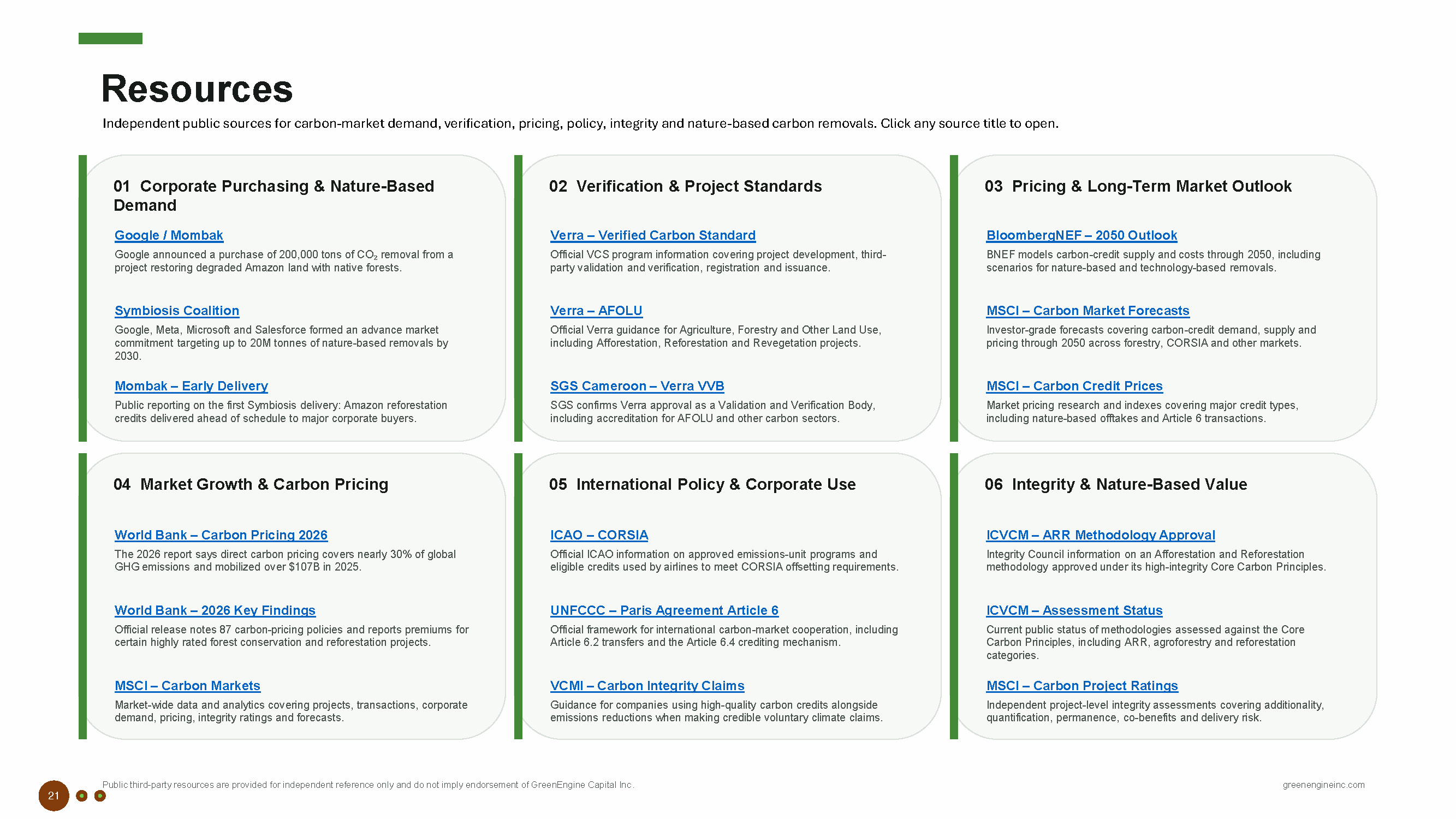Follow the ICAO – CORSIA link
The height and width of the screenshot is (819, 1456).
pos(599,535)
